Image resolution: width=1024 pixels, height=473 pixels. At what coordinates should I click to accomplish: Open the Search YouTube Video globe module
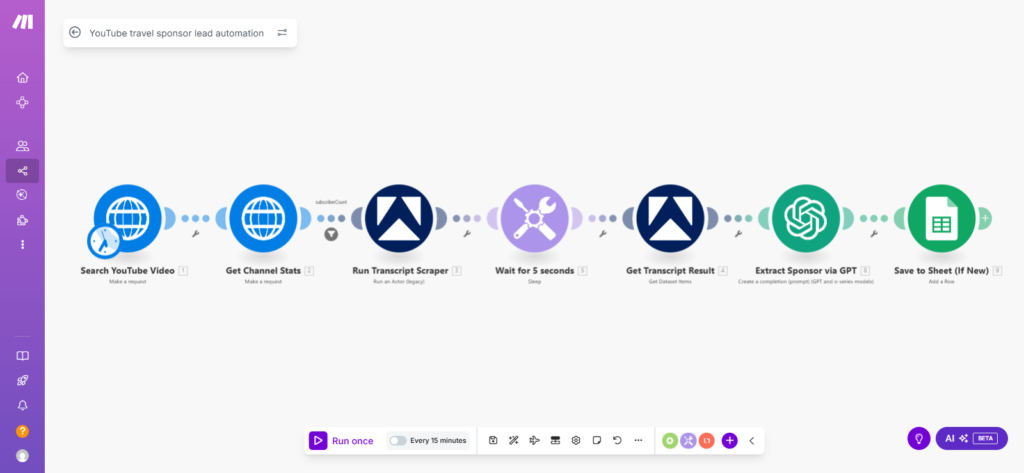click(127, 218)
